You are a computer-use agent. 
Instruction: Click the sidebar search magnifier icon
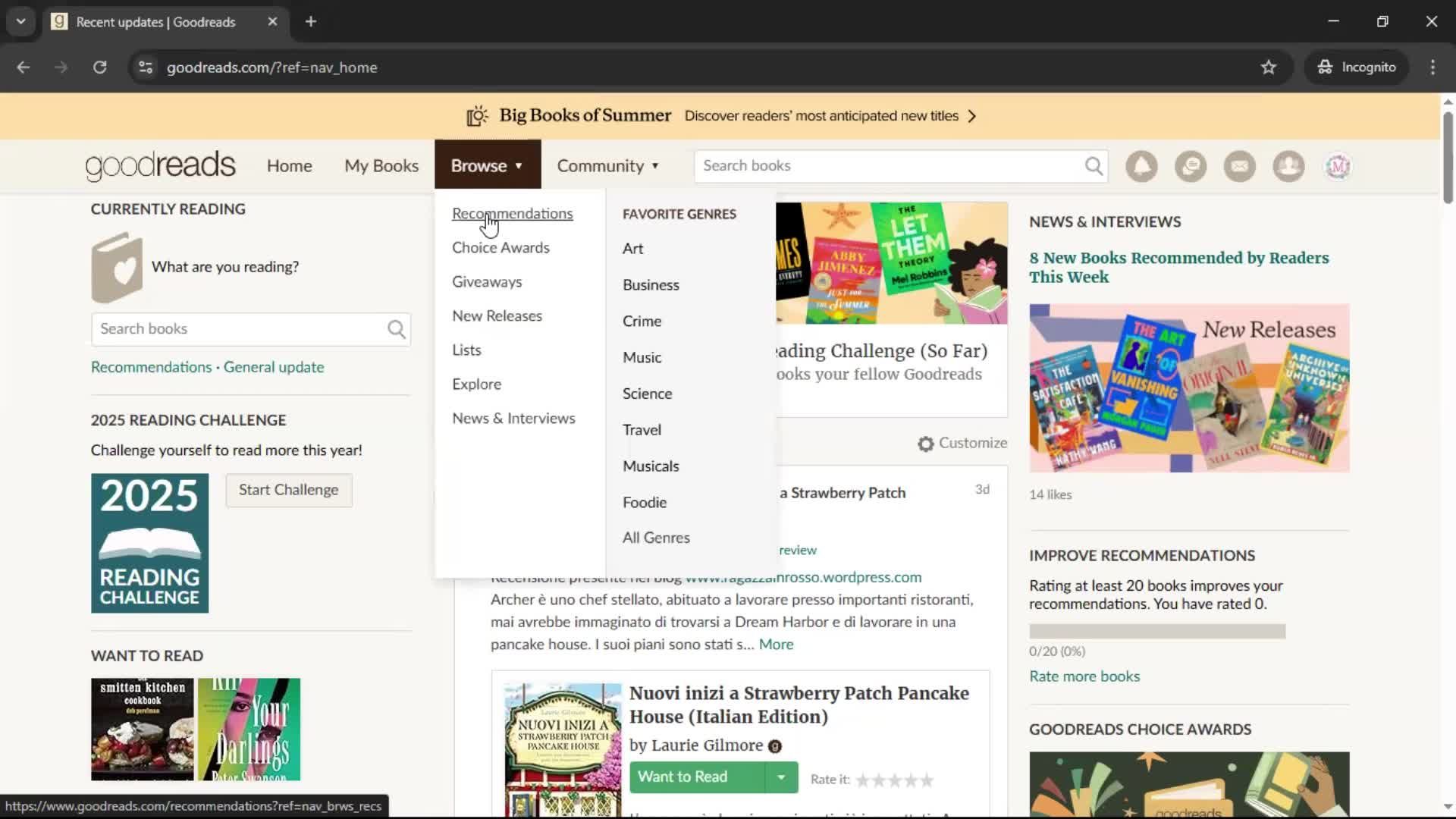[397, 329]
